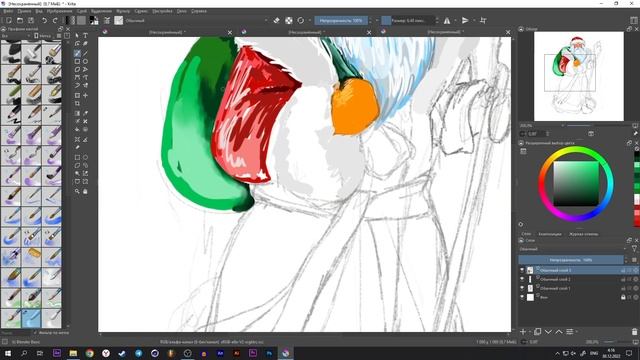Click the Save document toolbar icon
The height and width of the screenshot is (360, 640).
[x=31, y=20]
